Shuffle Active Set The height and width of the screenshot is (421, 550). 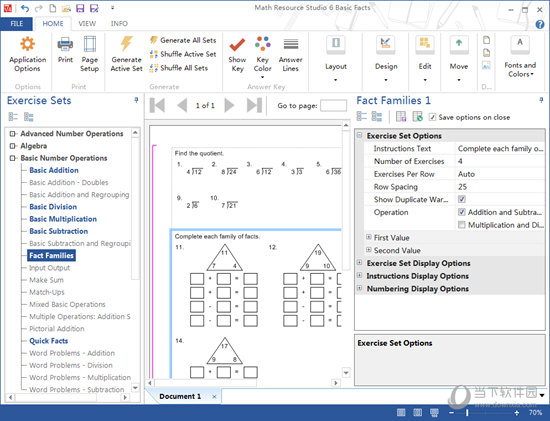pos(183,54)
